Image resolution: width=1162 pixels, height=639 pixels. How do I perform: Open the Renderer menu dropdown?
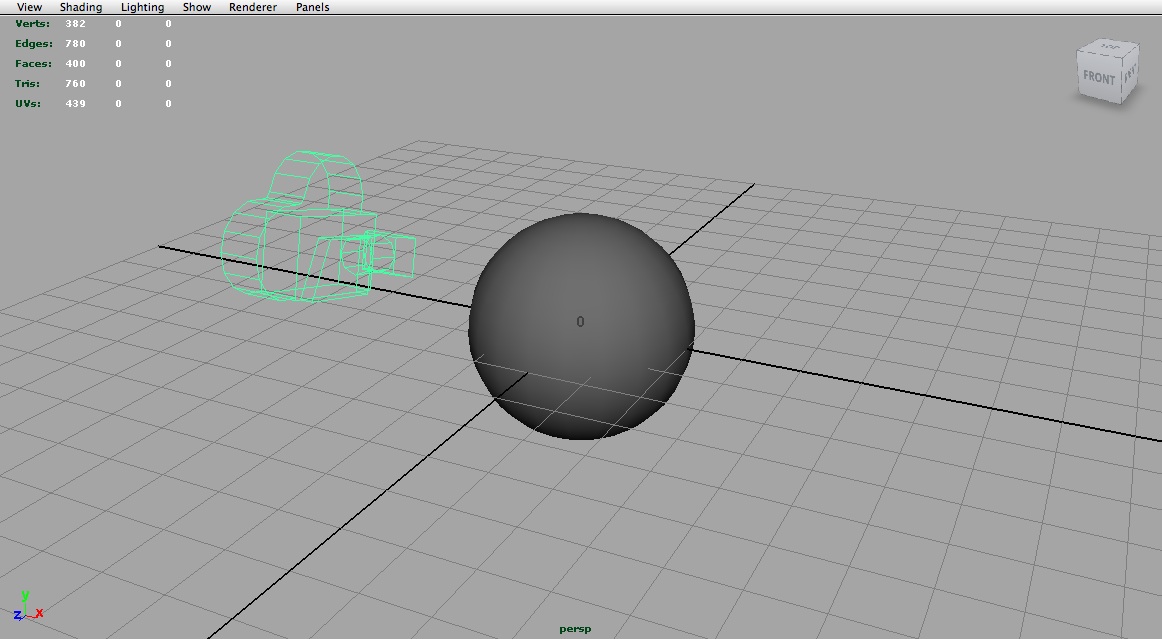(252, 7)
